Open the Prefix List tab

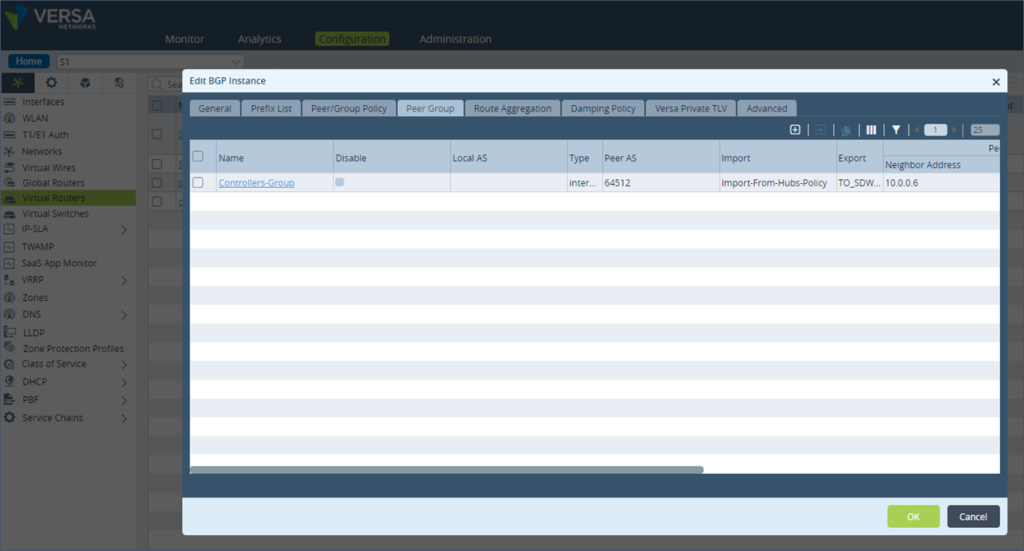click(271, 108)
